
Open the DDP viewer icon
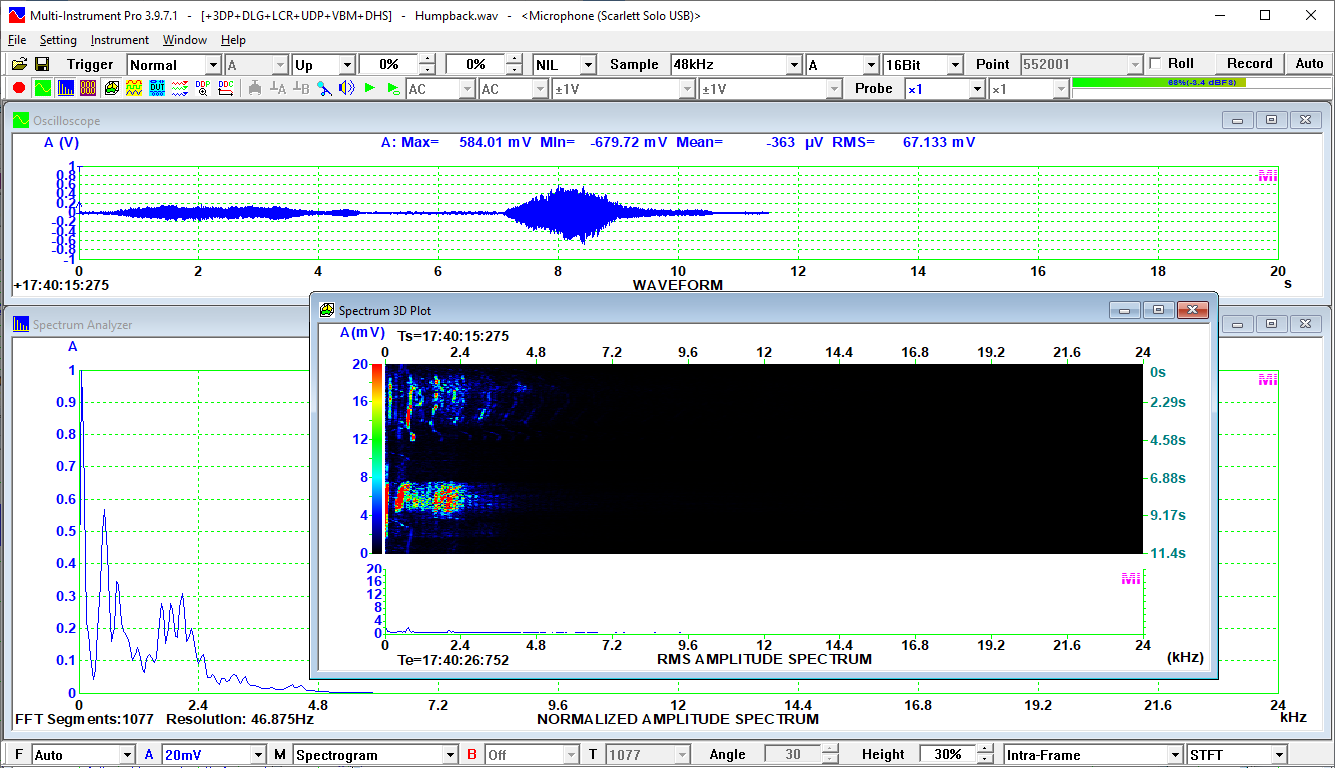tap(202, 88)
